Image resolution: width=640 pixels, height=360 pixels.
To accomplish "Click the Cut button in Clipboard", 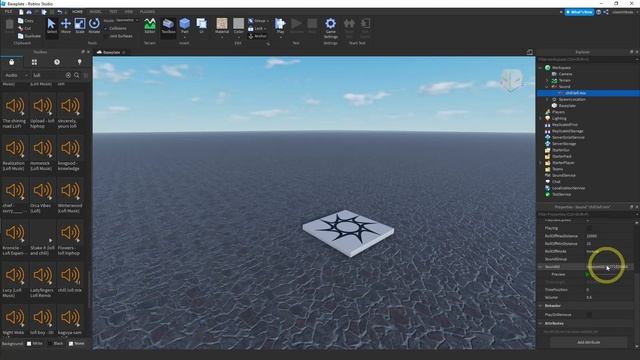I will (24, 28).
